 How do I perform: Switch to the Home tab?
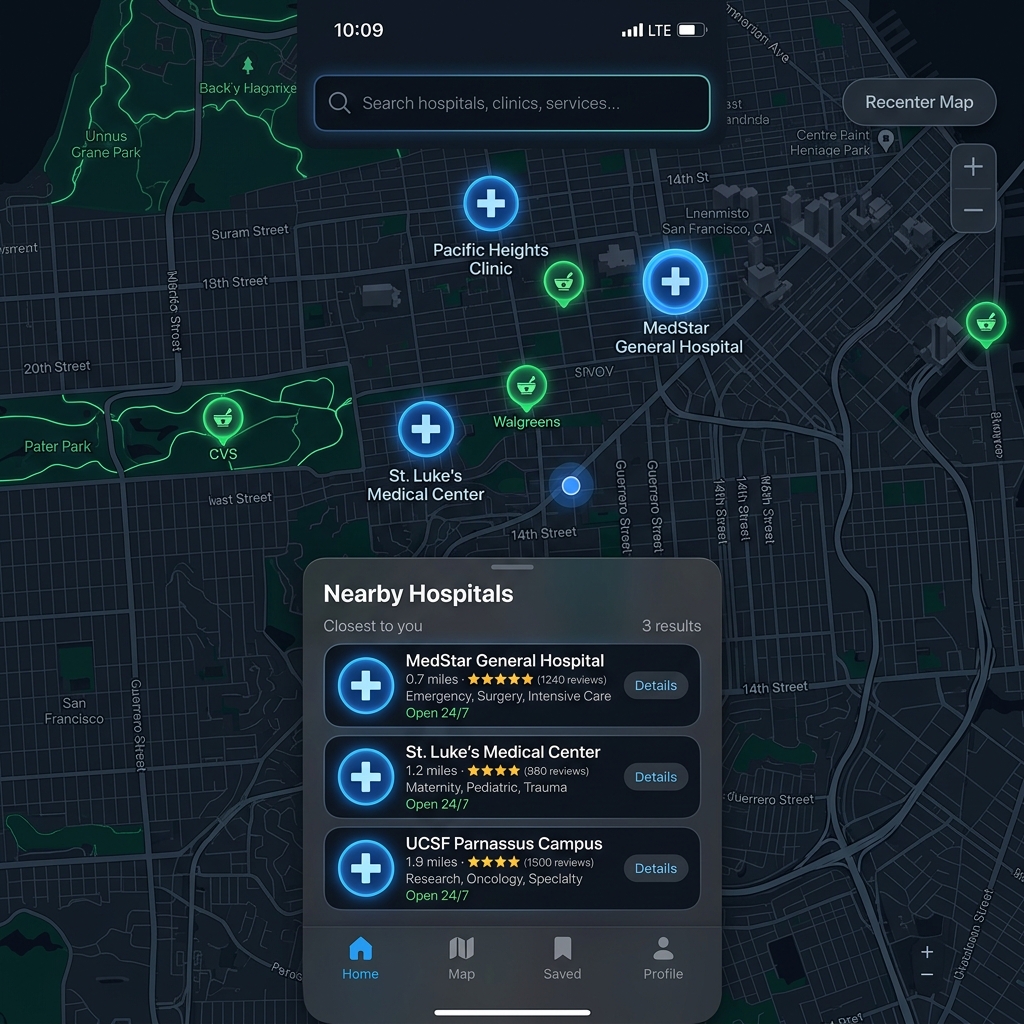pyautogui.click(x=360, y=958)
